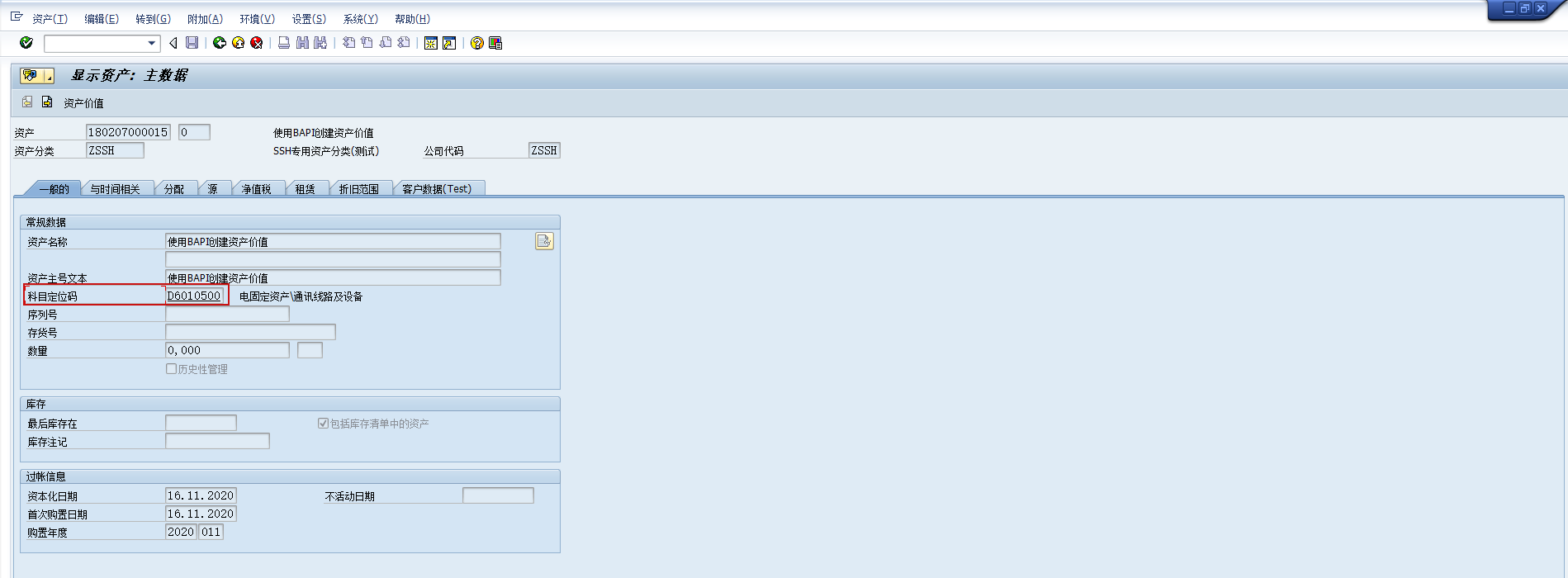The image size is (1568, 578).
Task: Click the 库存注记 input field
Action: (217, 441)
